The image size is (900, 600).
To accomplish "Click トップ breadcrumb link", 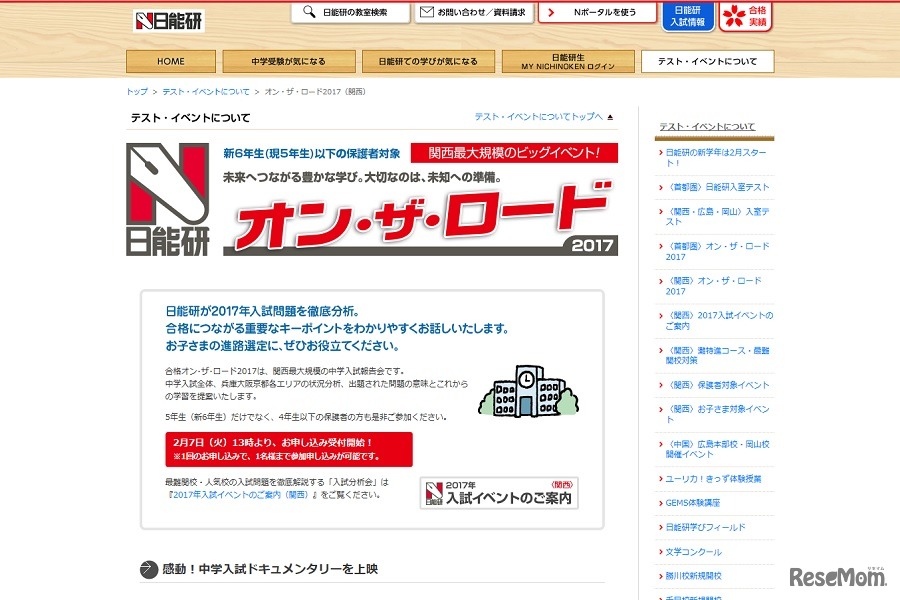I will point(137,92).
